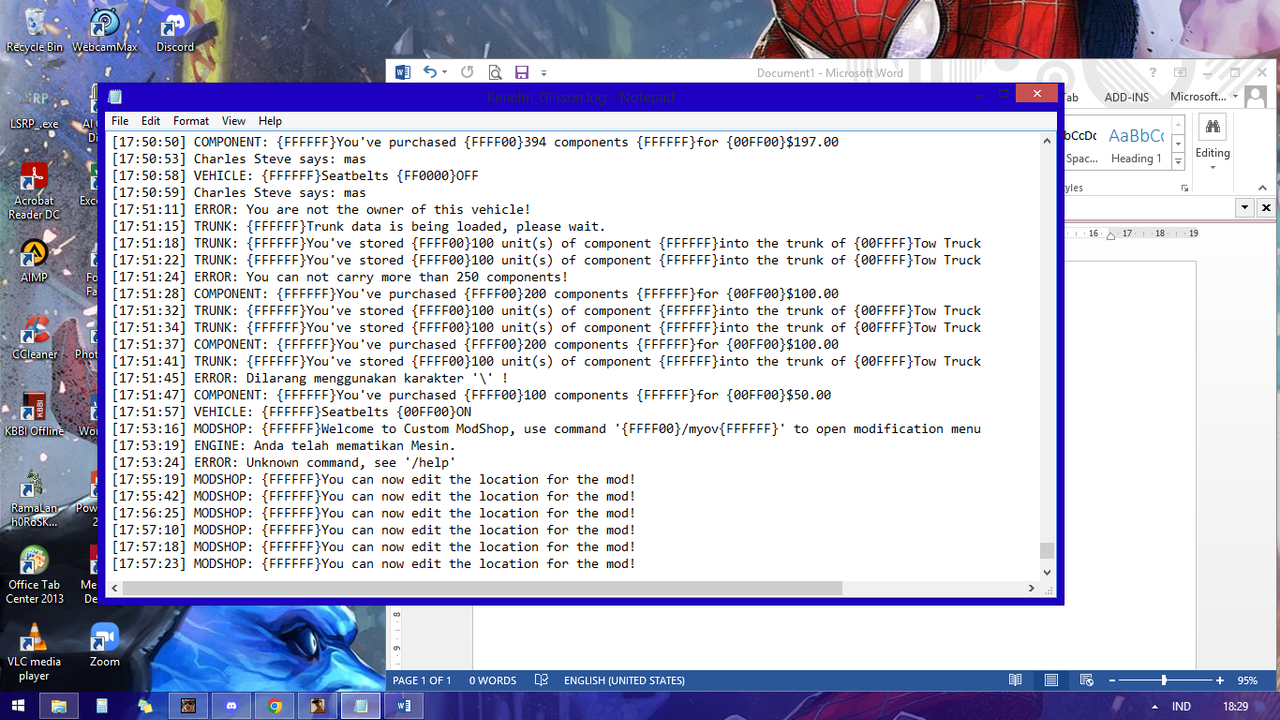Open the Recycle Bin desktop icon
Screen dimensions: 1280x720
coord(34,30)
